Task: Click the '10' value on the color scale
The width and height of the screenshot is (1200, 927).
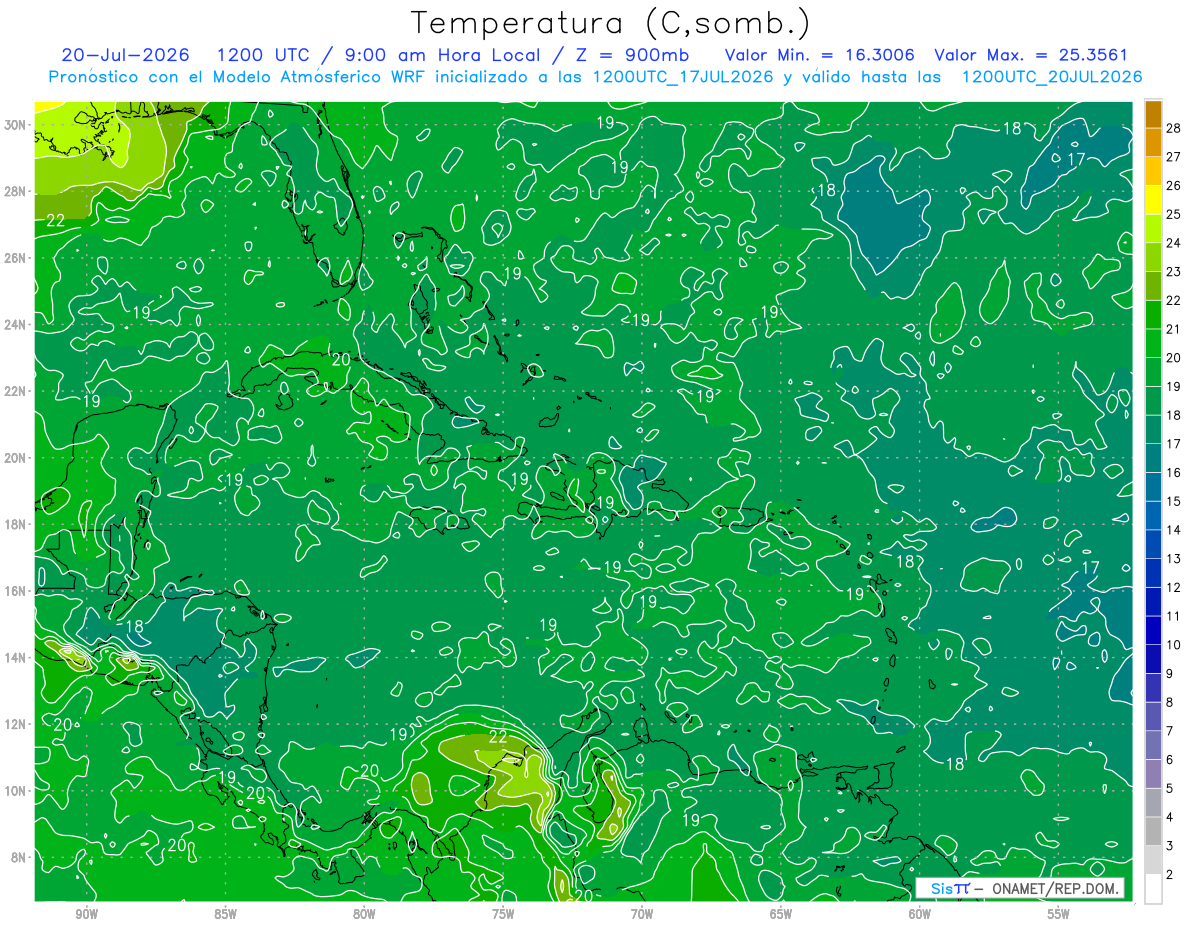Action: tap(1175, 644)
